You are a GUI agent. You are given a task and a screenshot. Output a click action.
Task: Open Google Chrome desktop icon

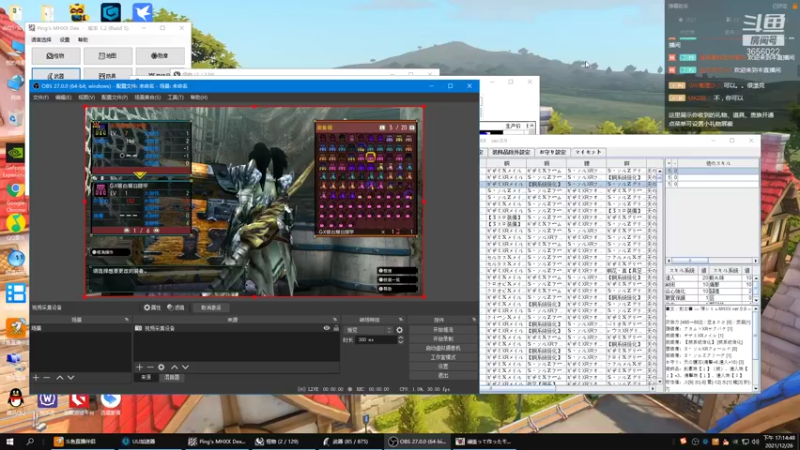pos(15,192)
